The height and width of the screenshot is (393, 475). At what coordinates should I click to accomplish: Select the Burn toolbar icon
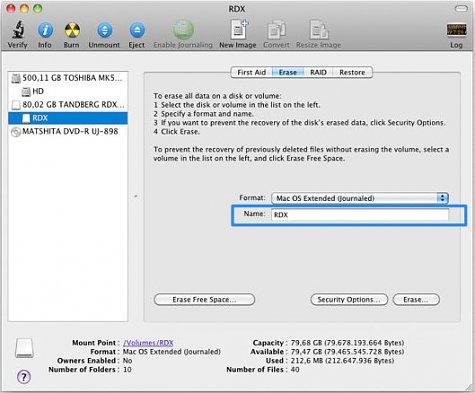(72, 30)
